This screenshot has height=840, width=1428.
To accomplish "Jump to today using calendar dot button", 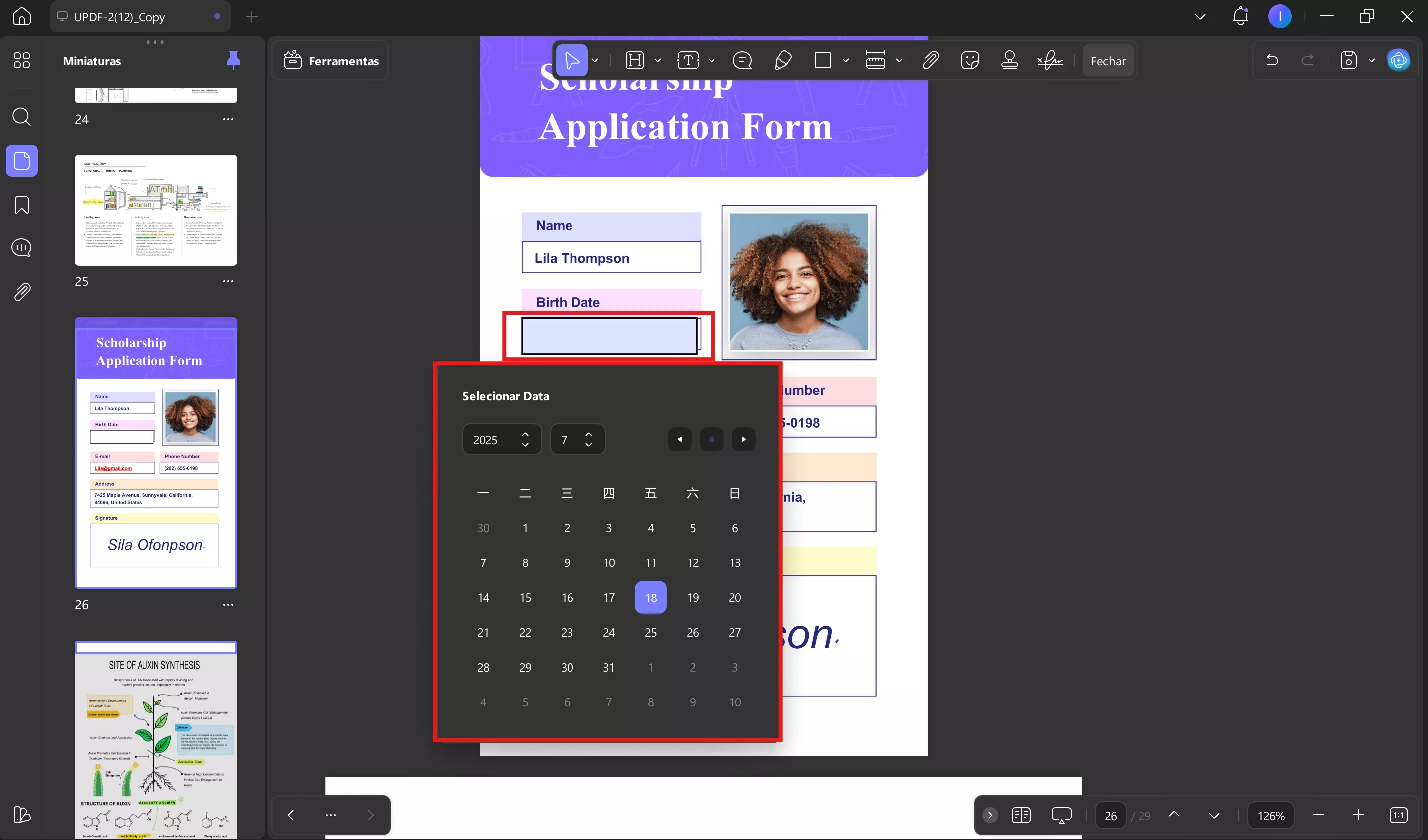I will [x=711, y=439].
